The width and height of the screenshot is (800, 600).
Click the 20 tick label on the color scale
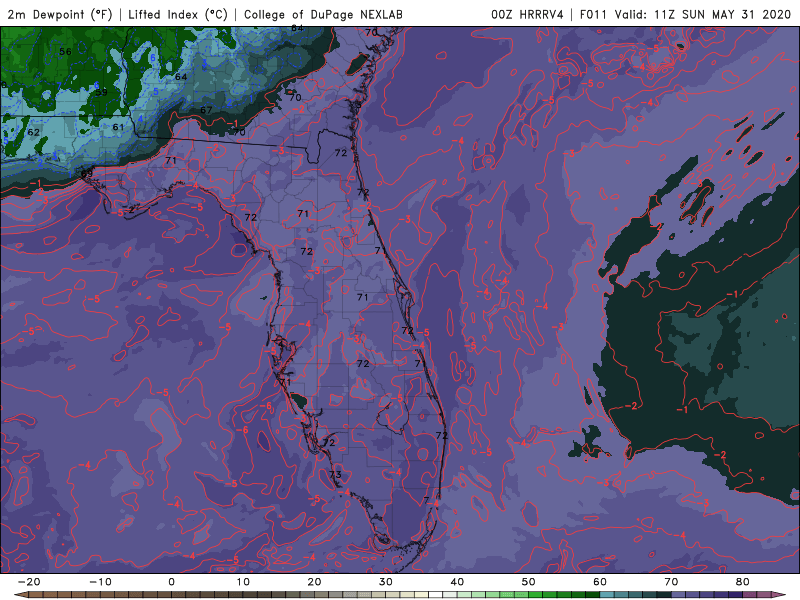(314, 582)
